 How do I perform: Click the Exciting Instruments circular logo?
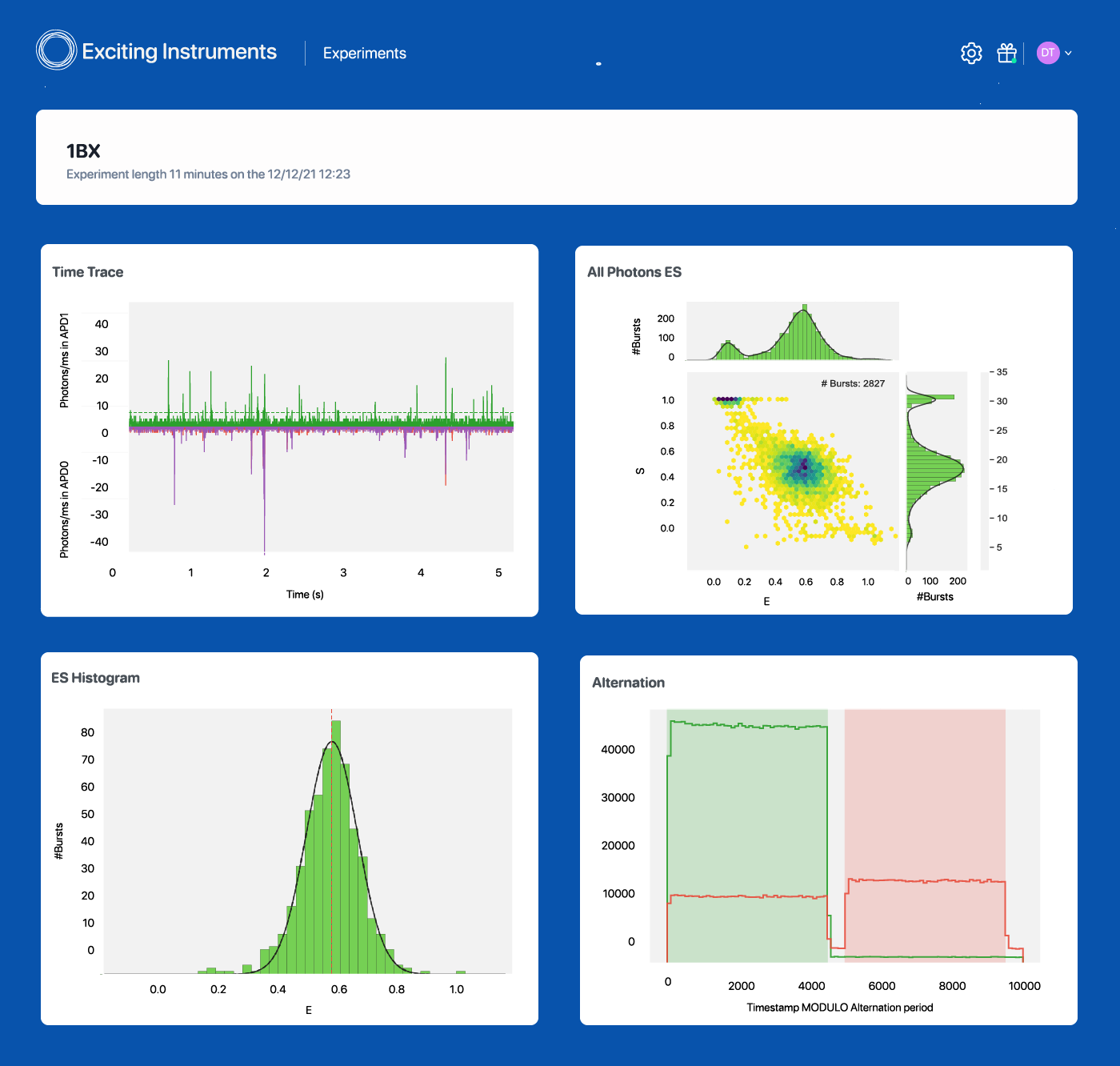click(x=56, y=50)
